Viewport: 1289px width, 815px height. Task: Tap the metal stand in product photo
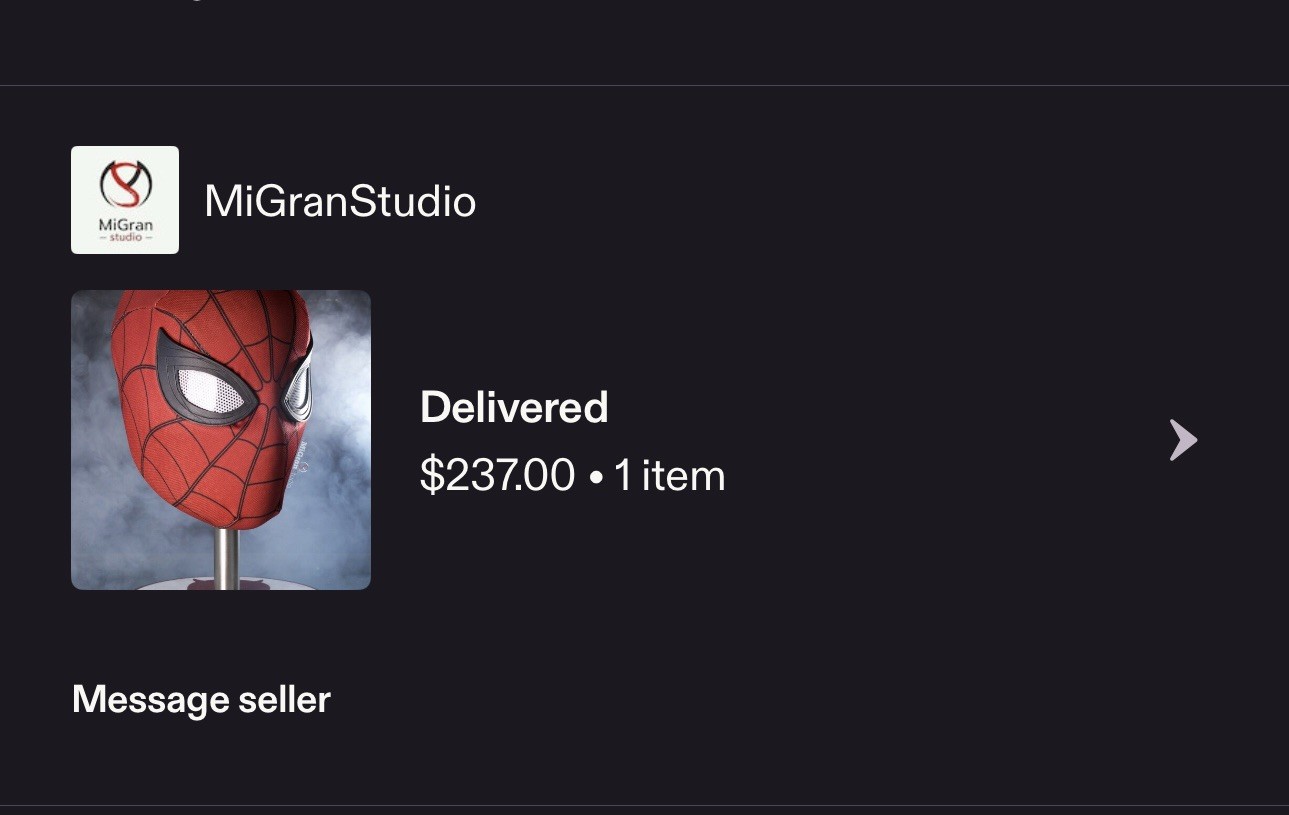tap(226, 556)
